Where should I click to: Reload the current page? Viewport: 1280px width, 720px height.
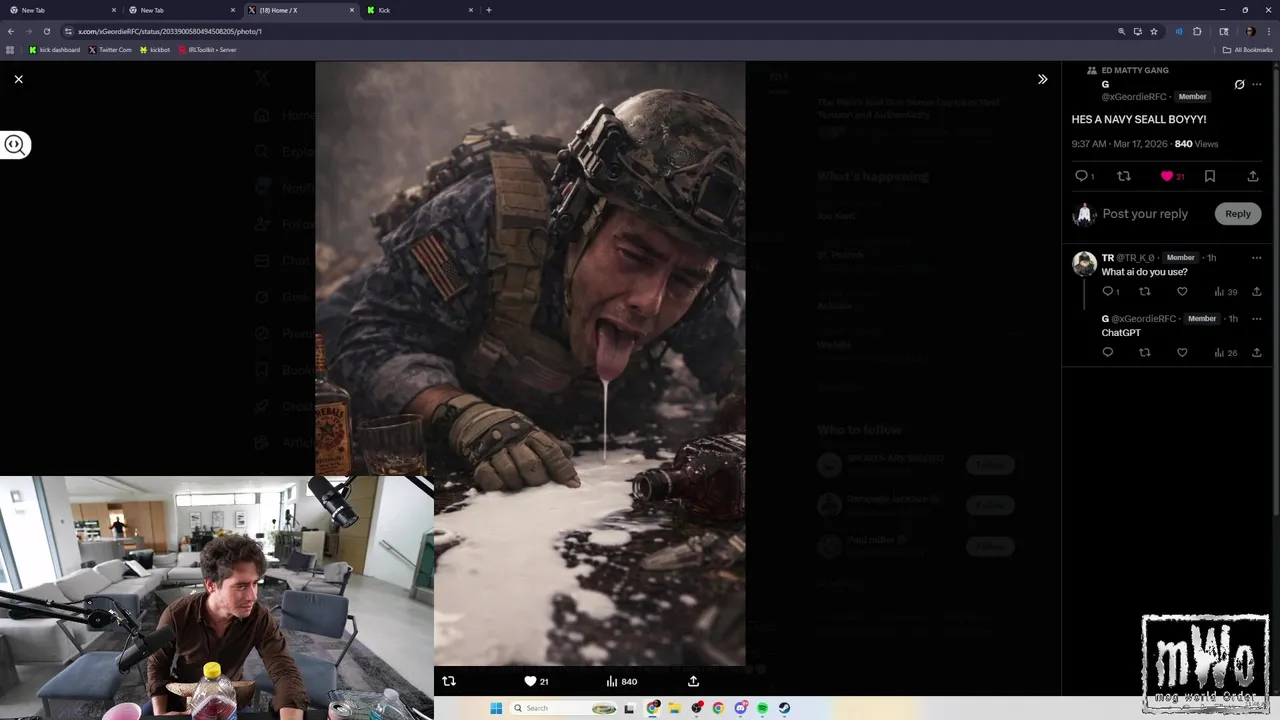pos(46,31)
